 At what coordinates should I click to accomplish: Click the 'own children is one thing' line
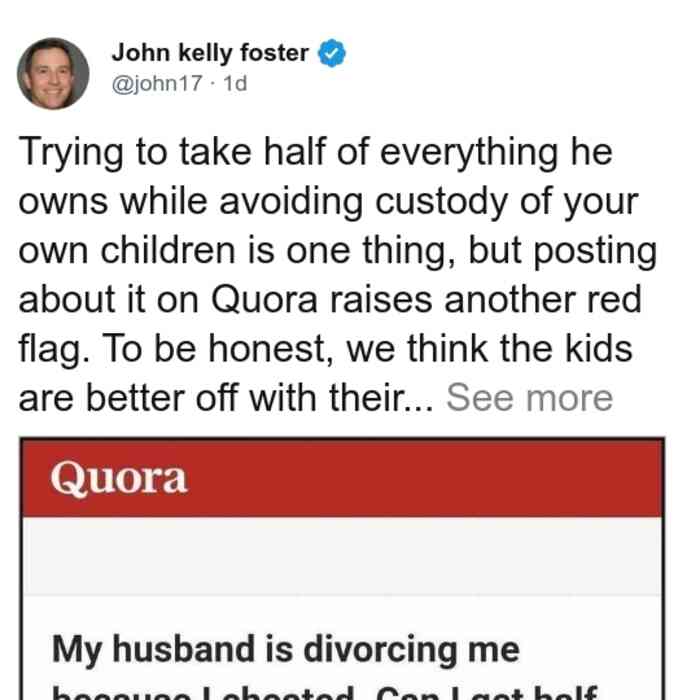tap(338, 251)
